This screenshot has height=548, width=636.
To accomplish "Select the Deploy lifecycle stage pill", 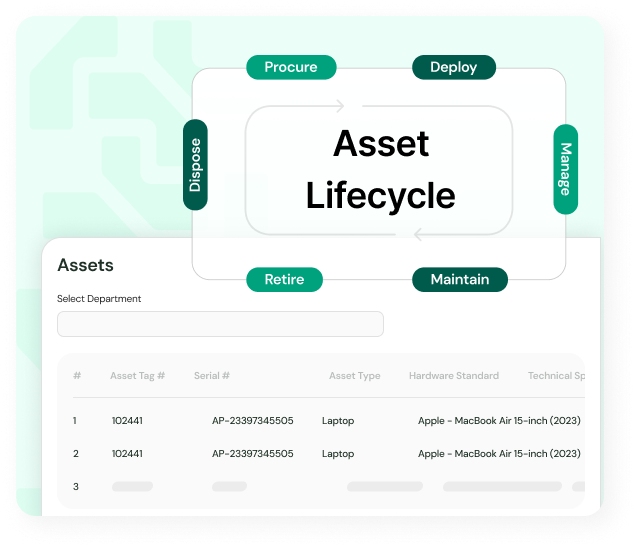I will click(x=453, y=67).
